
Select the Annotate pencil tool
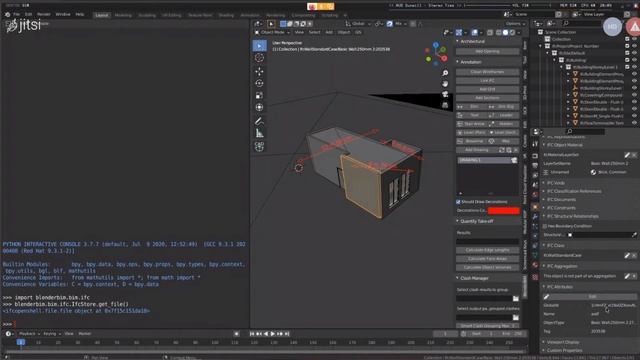tap(259, 121)
